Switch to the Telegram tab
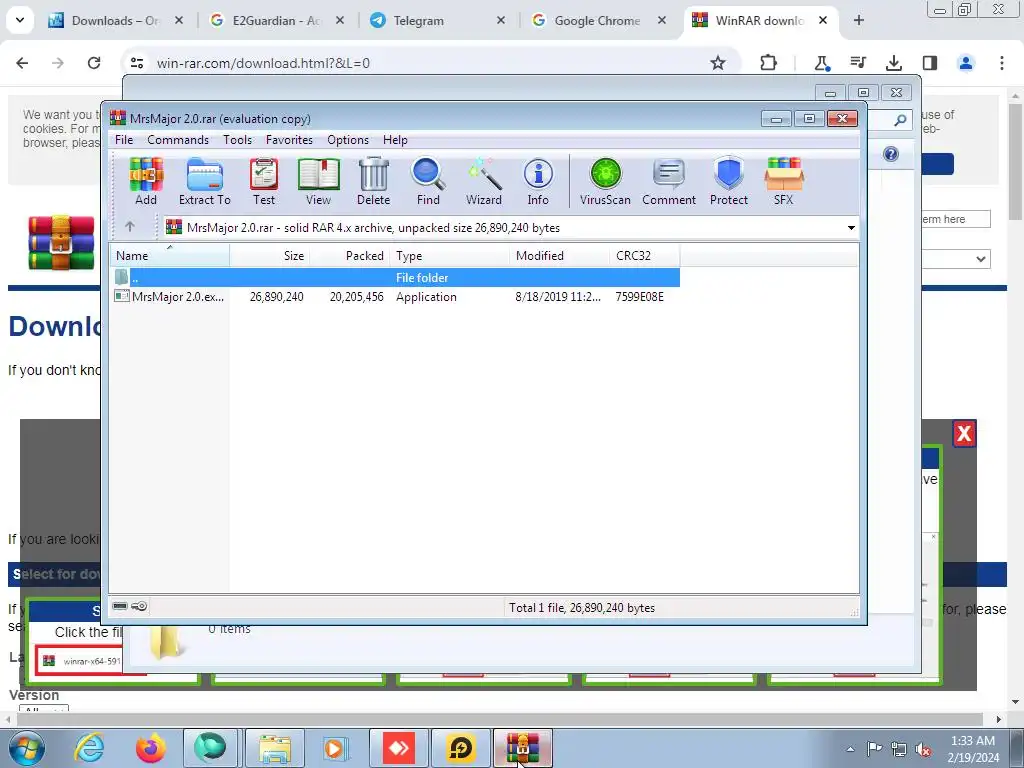Screen dimensions: 1024x768 click(437, 20)
